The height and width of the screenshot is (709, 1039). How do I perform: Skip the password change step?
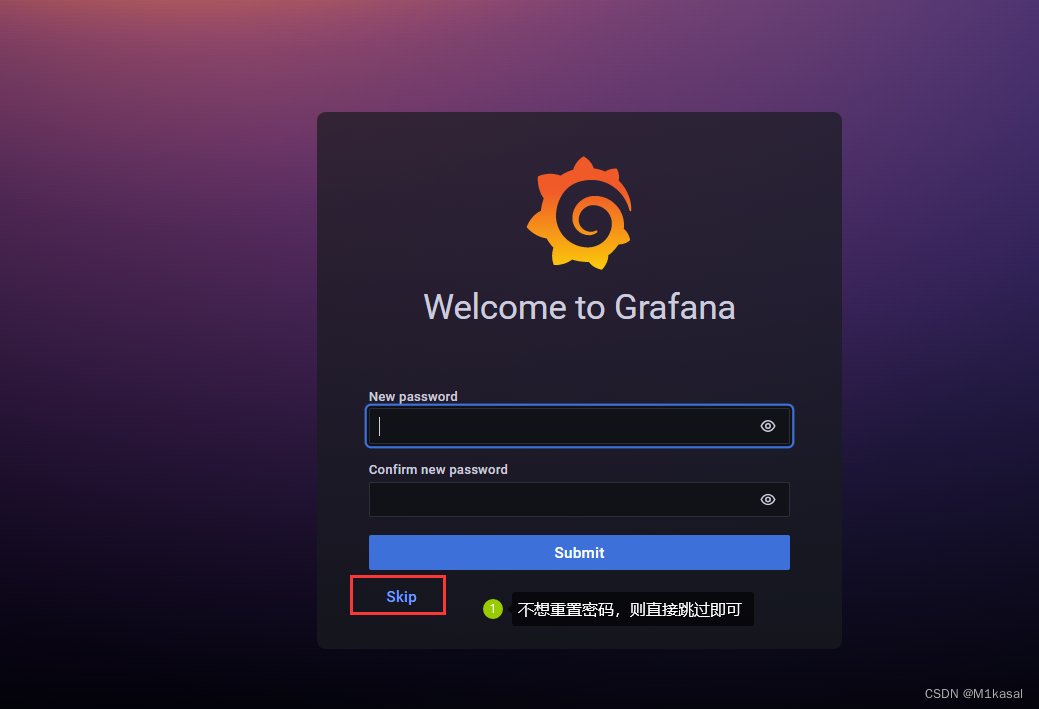[402, 596]
